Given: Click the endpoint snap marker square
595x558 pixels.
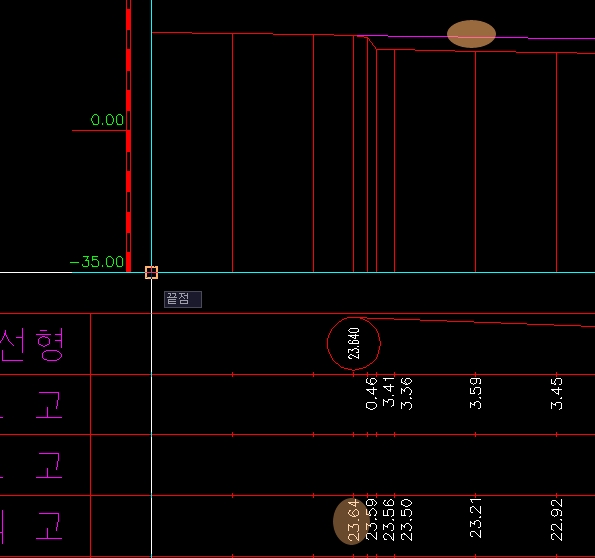Looking at the screenshot, I should pyautogui.click(x=151, y=273).
